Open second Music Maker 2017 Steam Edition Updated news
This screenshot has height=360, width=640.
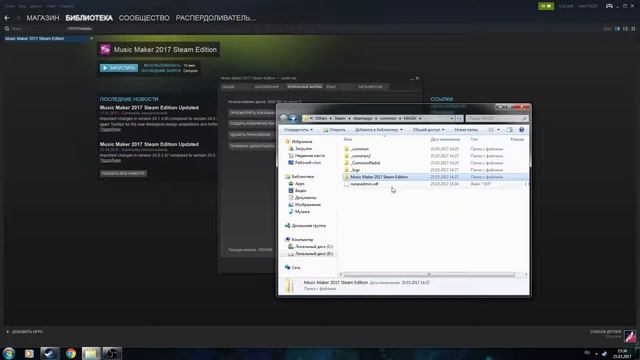coord(149,144)
